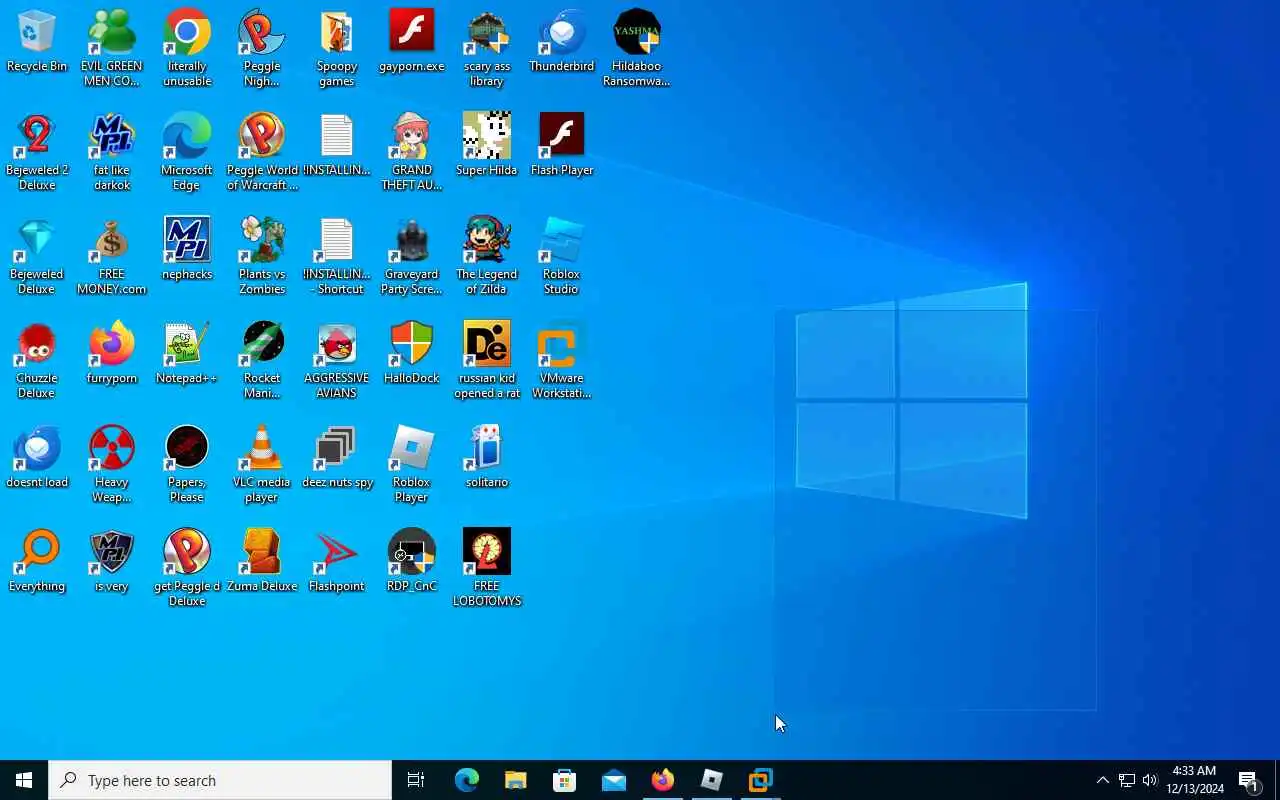Select the Thunderbird desktop shortcut

pos(562,42)
